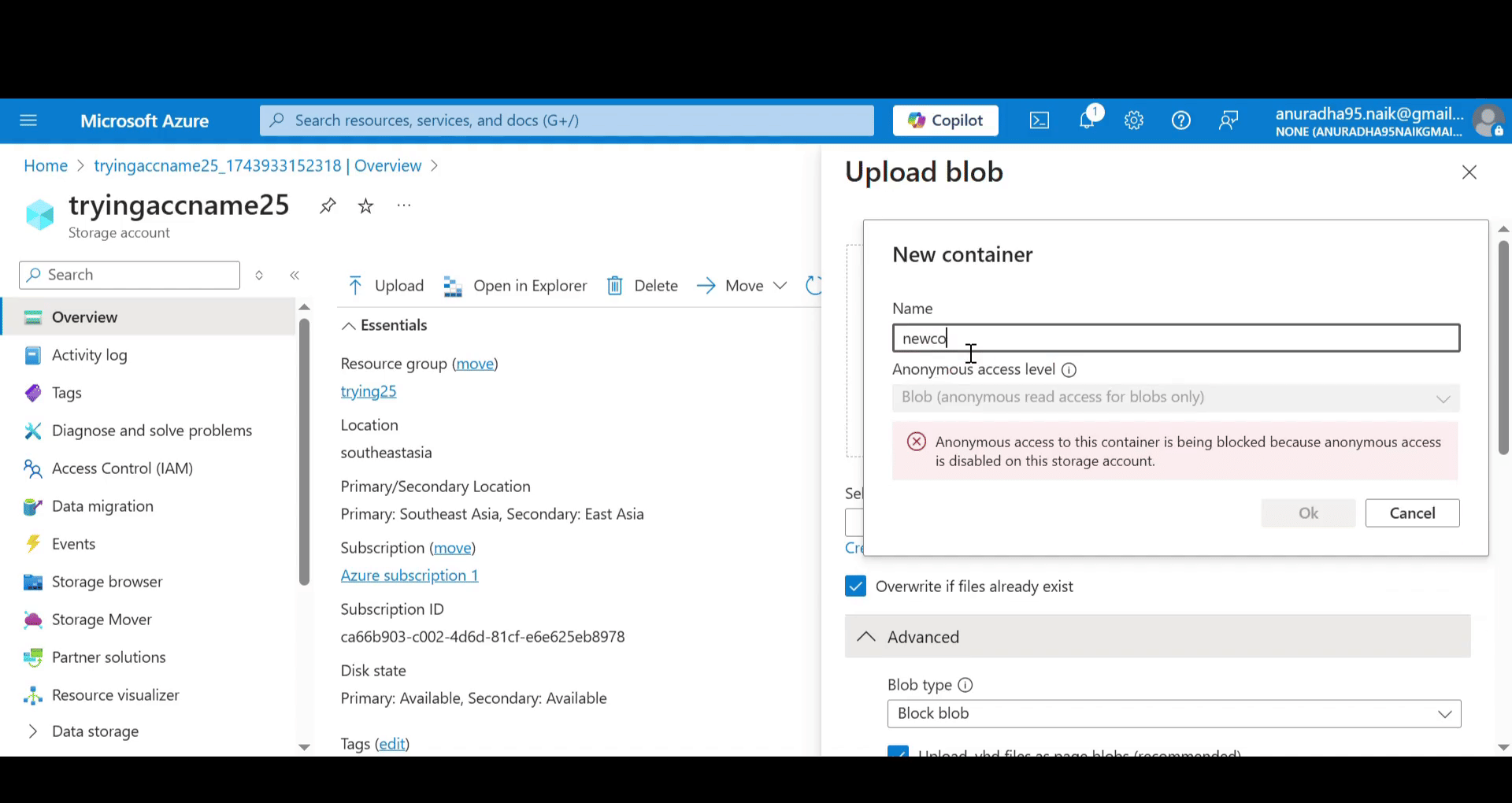Open Overview in the sidebar
The width and height of the screenshot is (1512, 803).
(148, 317)
